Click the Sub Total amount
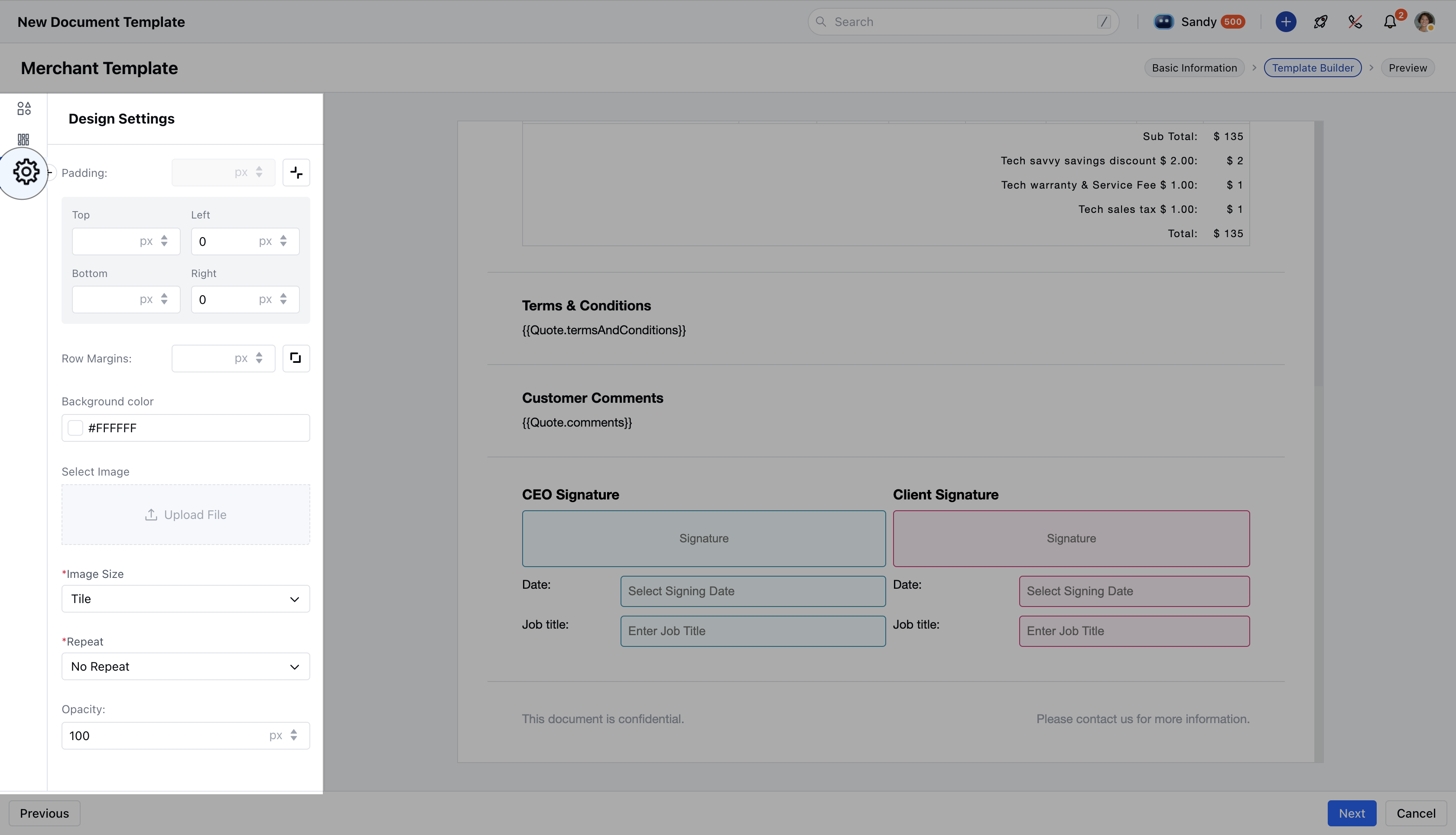1456x835 pixels. 1228,137
